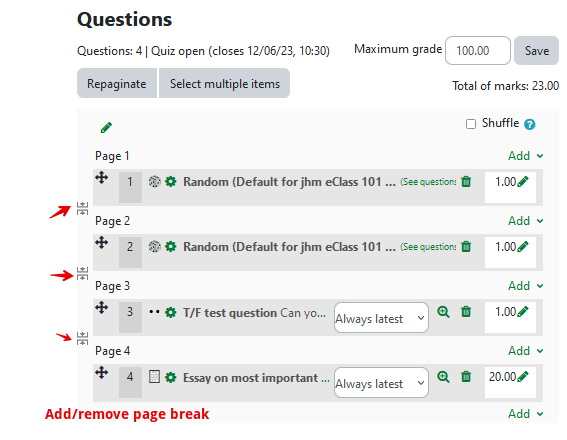Click the Repaginate button
Image resolution: width=567 pixels, height=440 pixels.
click(117, 83)
